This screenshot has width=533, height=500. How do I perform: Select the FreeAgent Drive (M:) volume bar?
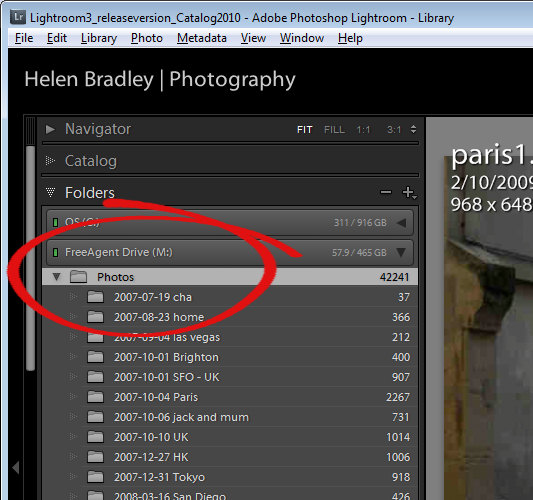pyautogui.click(x=230, y=253)
